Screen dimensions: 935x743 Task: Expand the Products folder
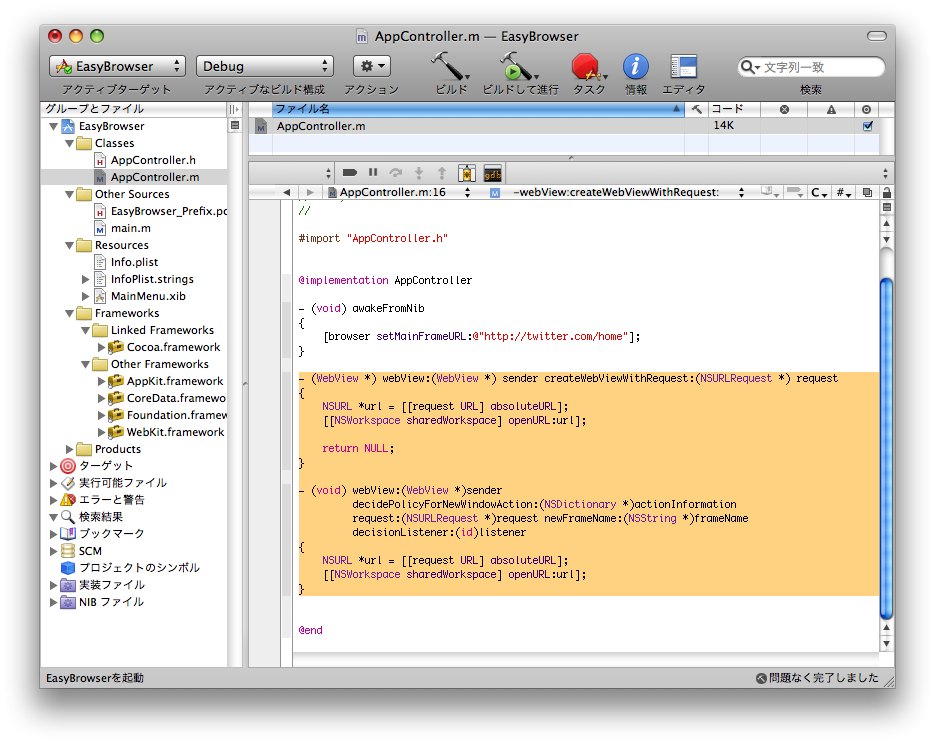tap(70, 449)
